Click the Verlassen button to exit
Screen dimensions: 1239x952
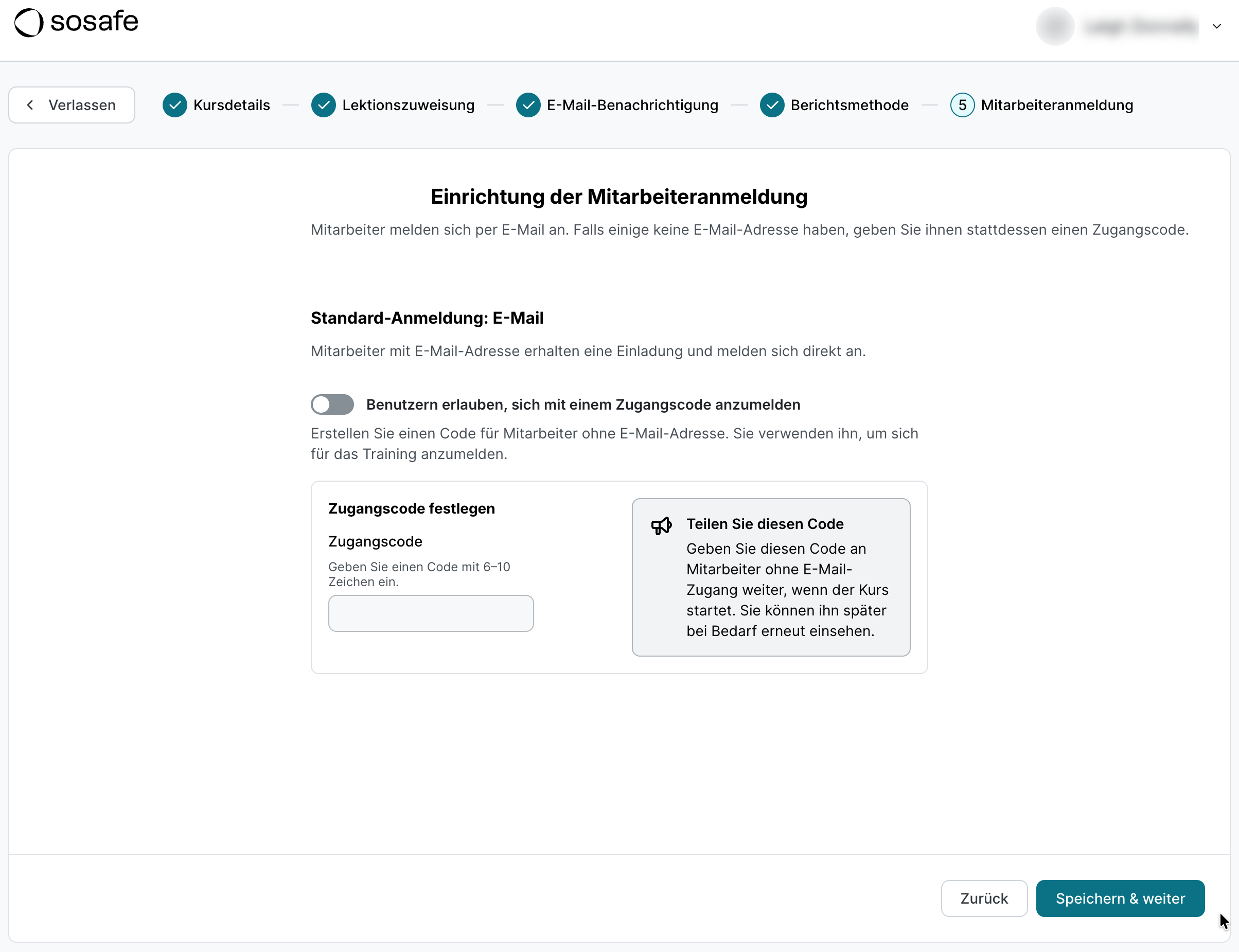click(72, 105)
